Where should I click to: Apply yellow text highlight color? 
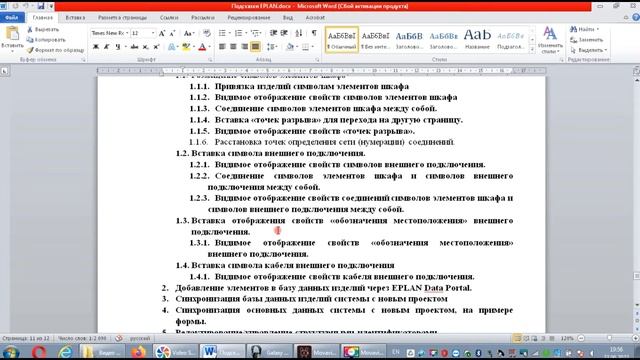tap(186, 47)
